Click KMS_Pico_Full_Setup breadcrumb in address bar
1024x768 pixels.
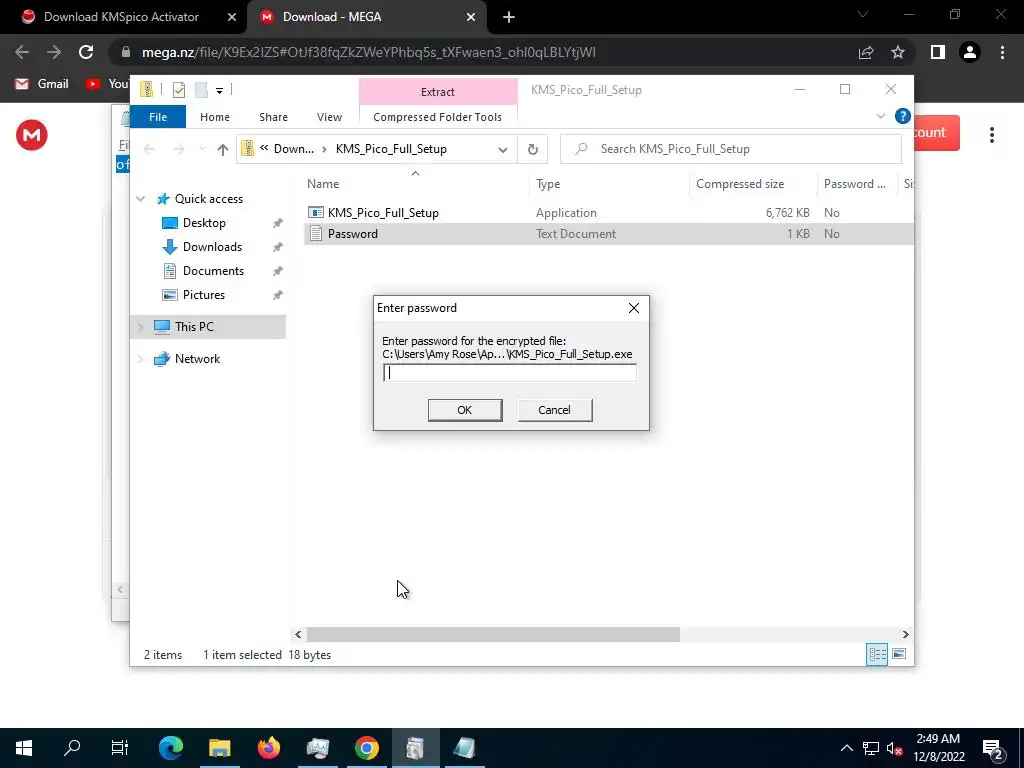click(x=391, y=149)
